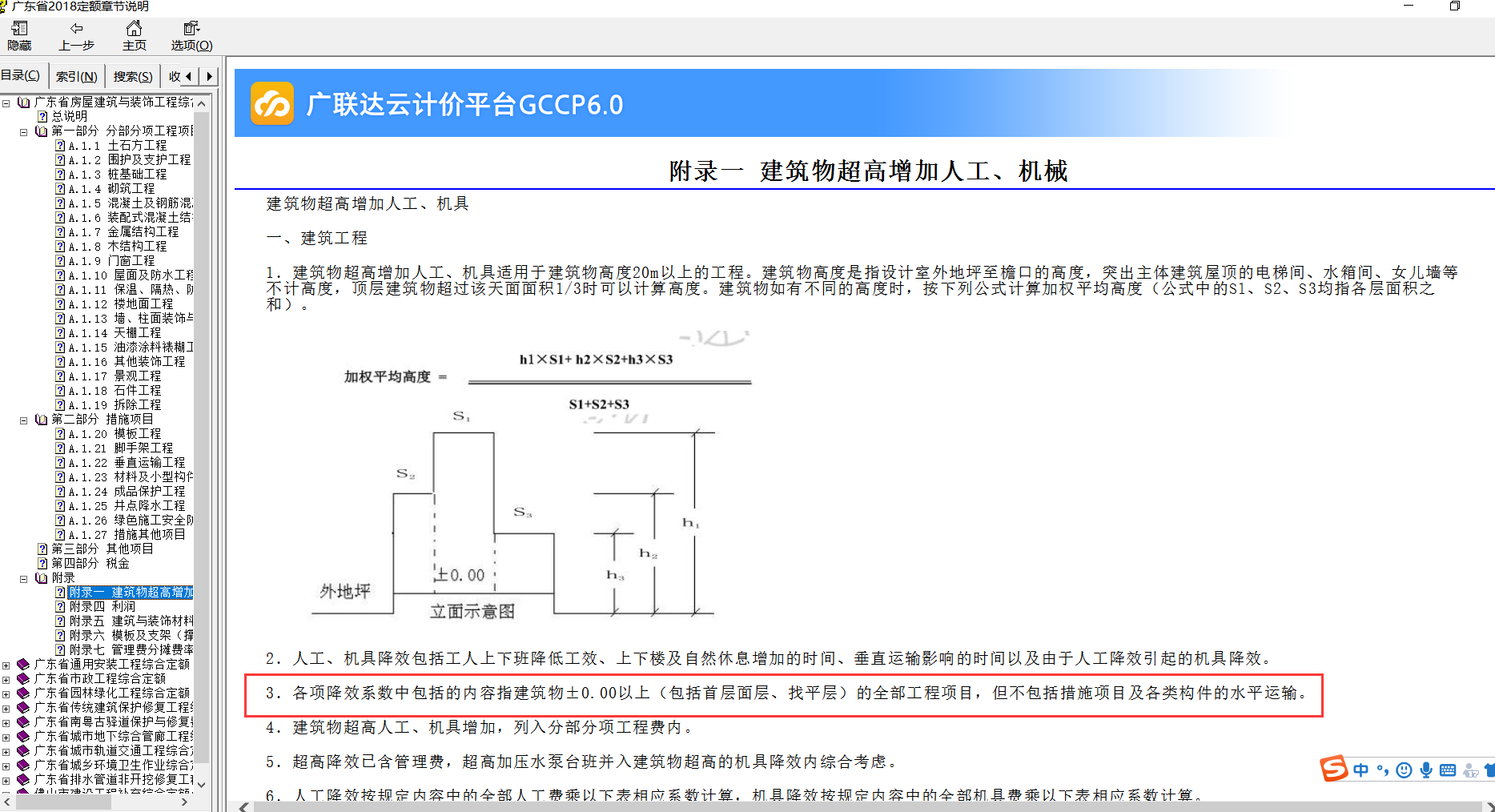Open topic A.1.25 井点降水工程
Image resolution: width=1495 pixels, height=812 pixels.
(x=127, y=506)
